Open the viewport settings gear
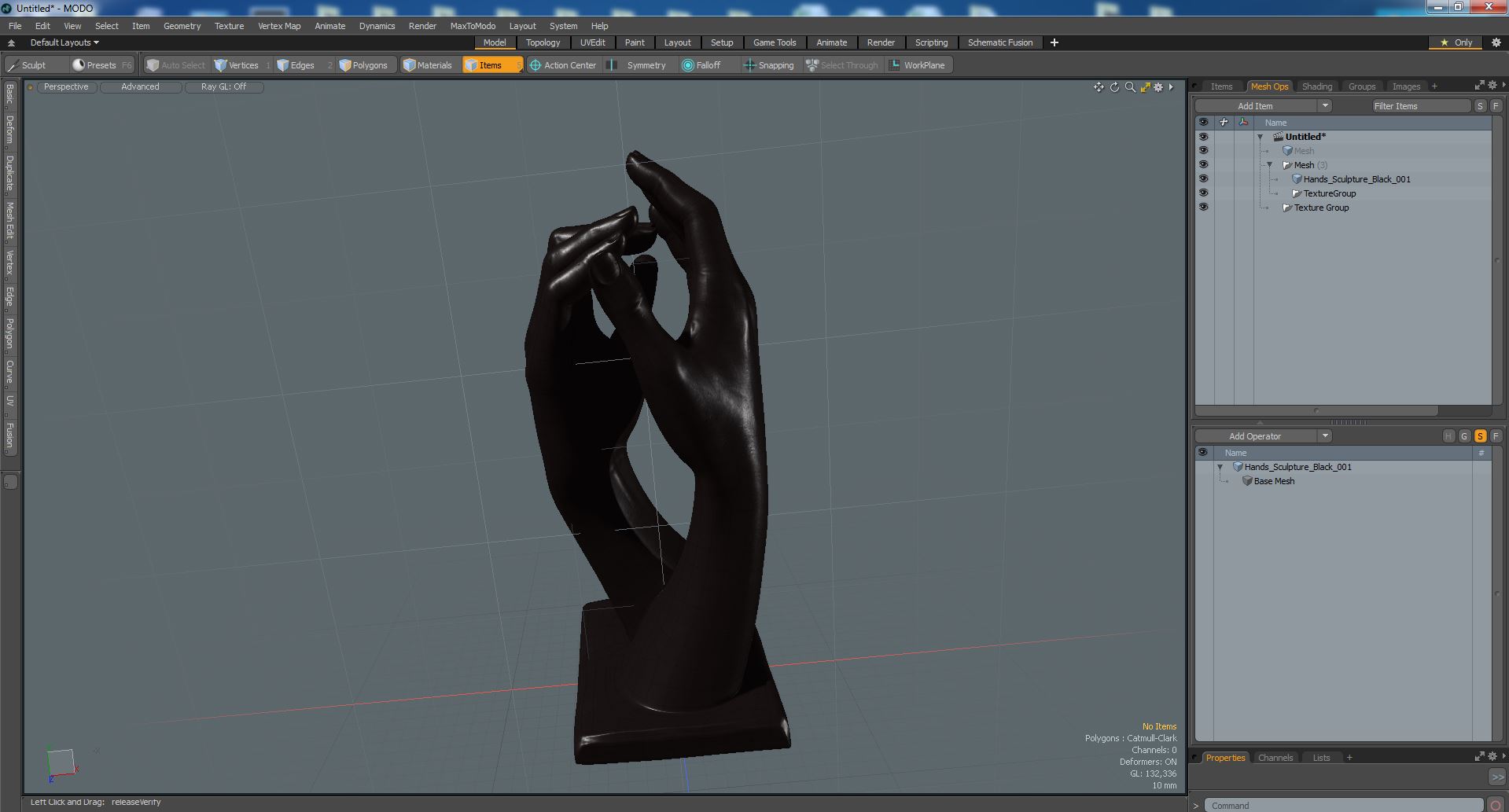This screenshot has width=1509, height=812. pyautogui.click(x=1158, y=87)
